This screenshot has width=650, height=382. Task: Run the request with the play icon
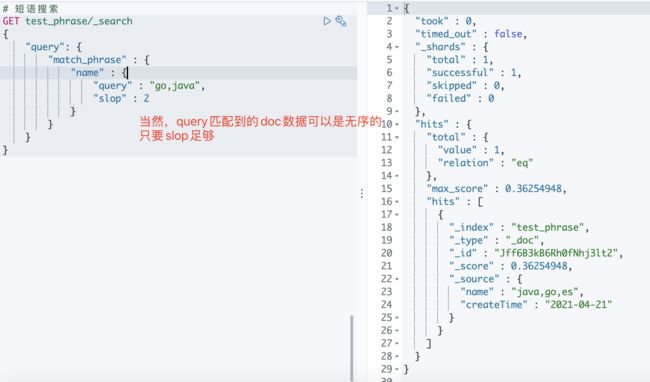click(x=327, y=21)
